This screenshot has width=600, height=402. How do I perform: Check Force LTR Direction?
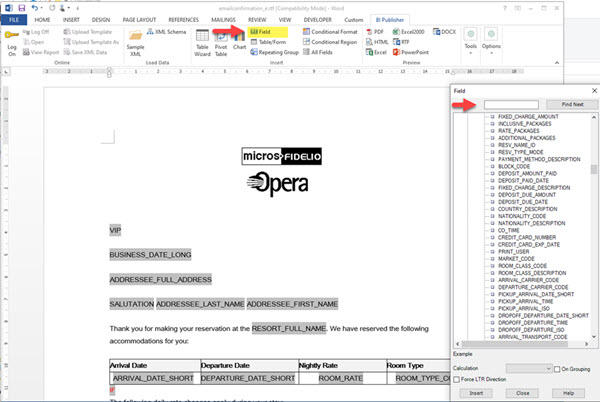click(x=457, y=379)
